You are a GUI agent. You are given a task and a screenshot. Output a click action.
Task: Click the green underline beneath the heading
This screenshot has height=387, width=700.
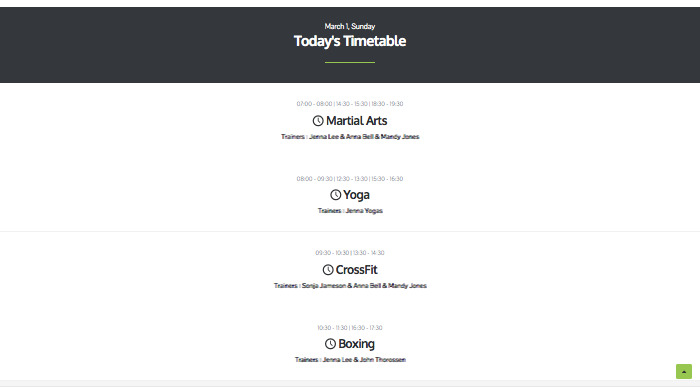[350, 62]
